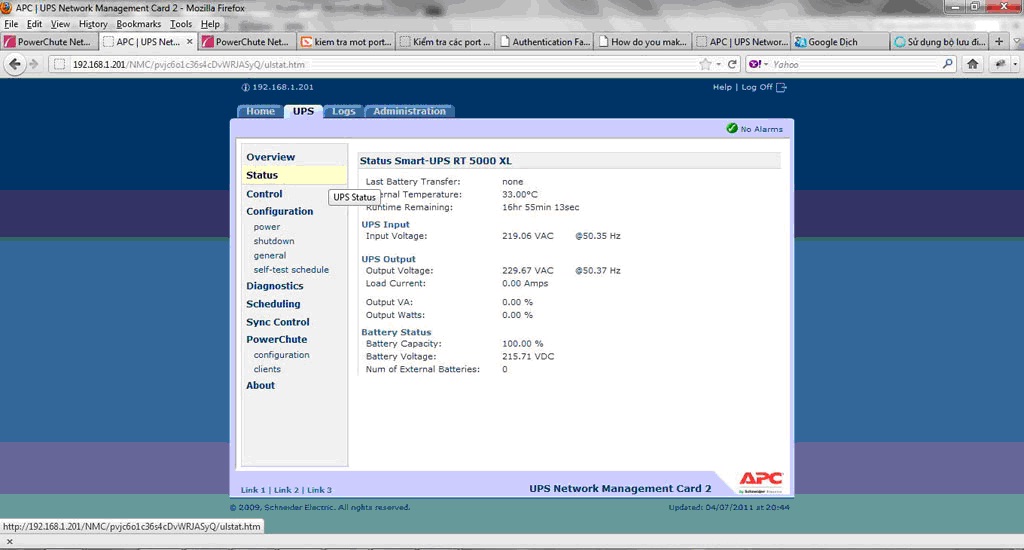Open Control in the sidebar
1024x550 pixels.
tap(264, 194)
